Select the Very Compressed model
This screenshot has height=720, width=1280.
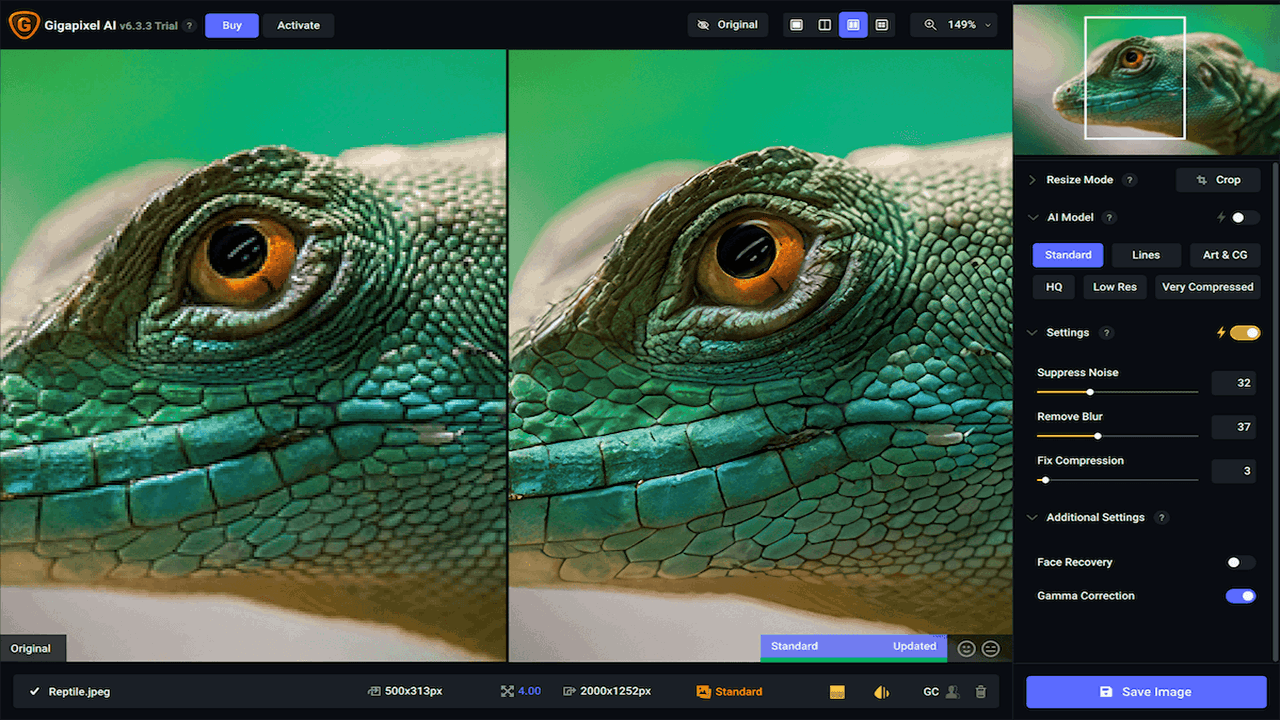(1207, 287)
